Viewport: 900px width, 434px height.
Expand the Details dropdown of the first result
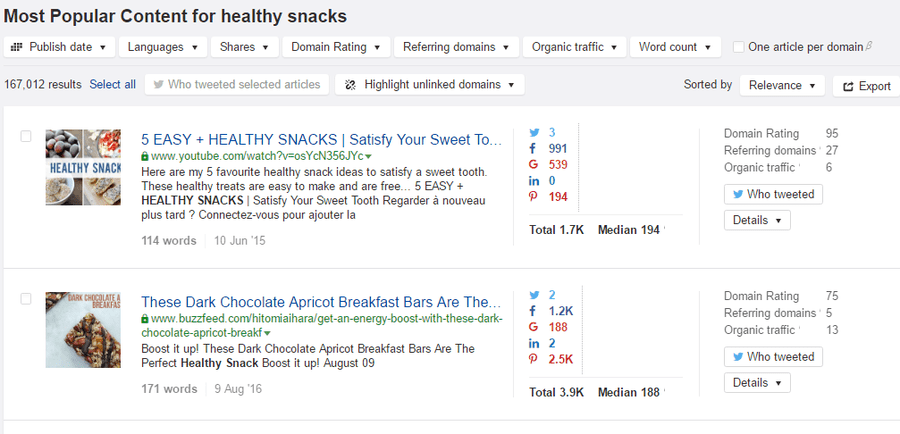pyautogui.click(x=757, y=220)
